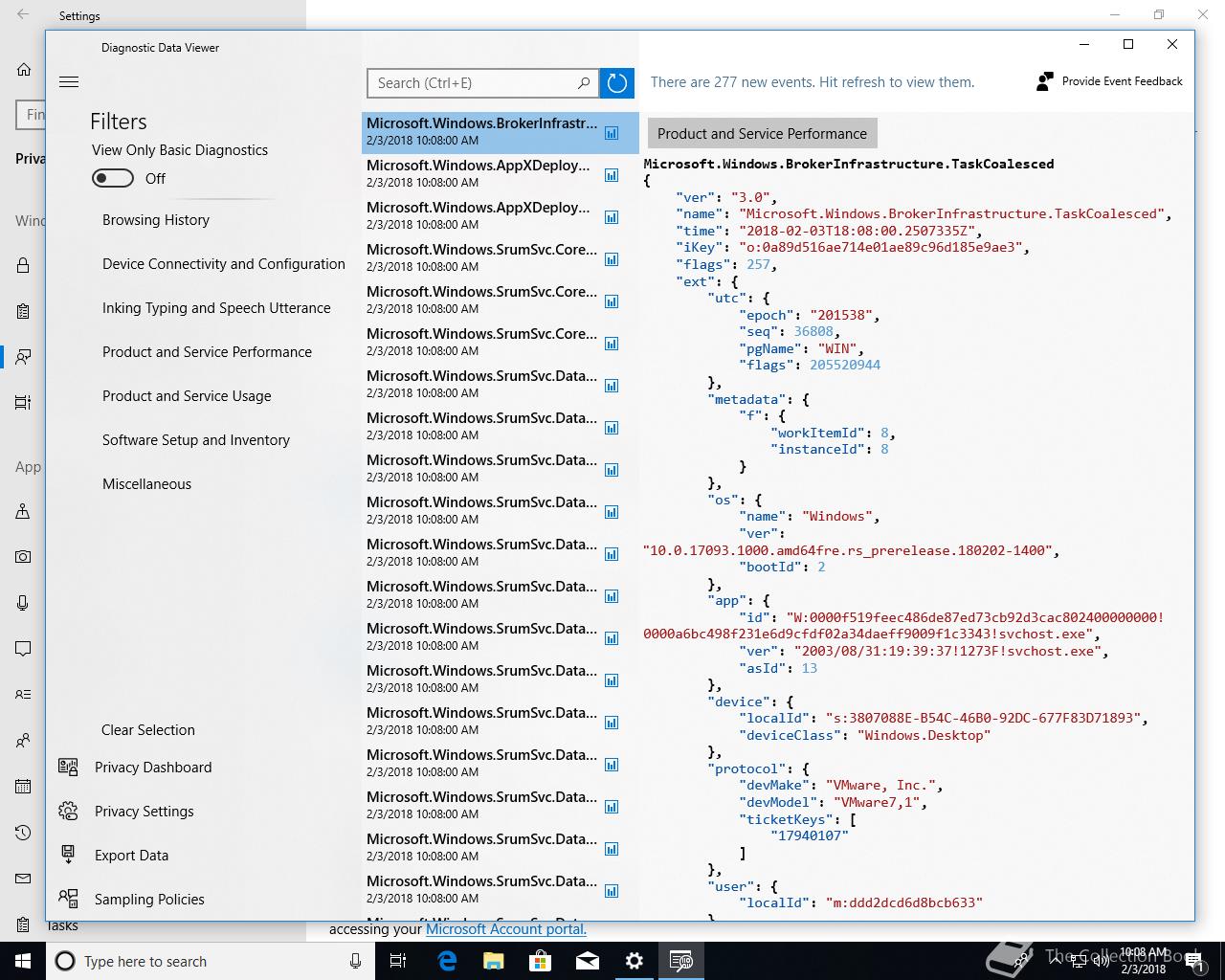Filter by Product and Service Performance
This screenshot has height=980, width=1225.
pyautogui.click(x=207, y=352)
